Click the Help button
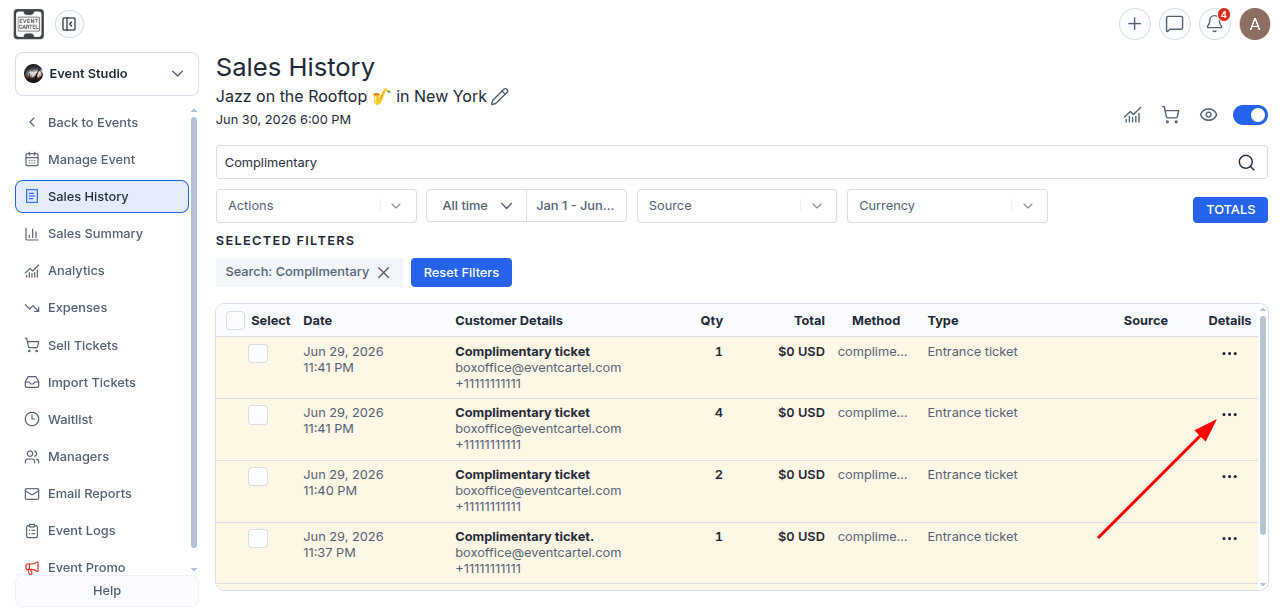 click(107, 591)
